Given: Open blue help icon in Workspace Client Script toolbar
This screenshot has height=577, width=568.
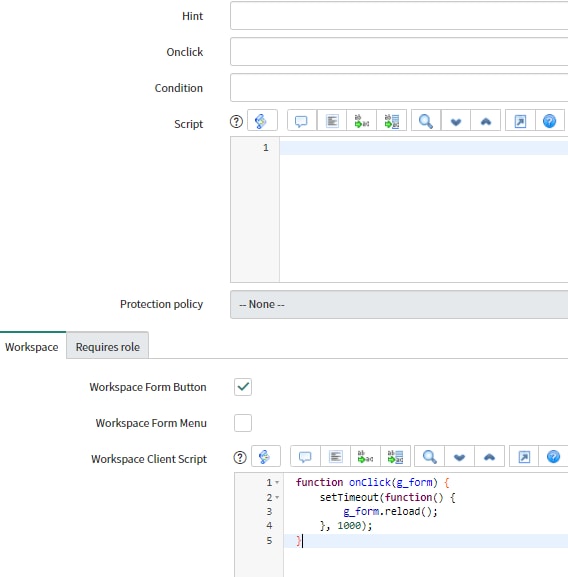Looking at the screenshot, I should coord(553,457).
